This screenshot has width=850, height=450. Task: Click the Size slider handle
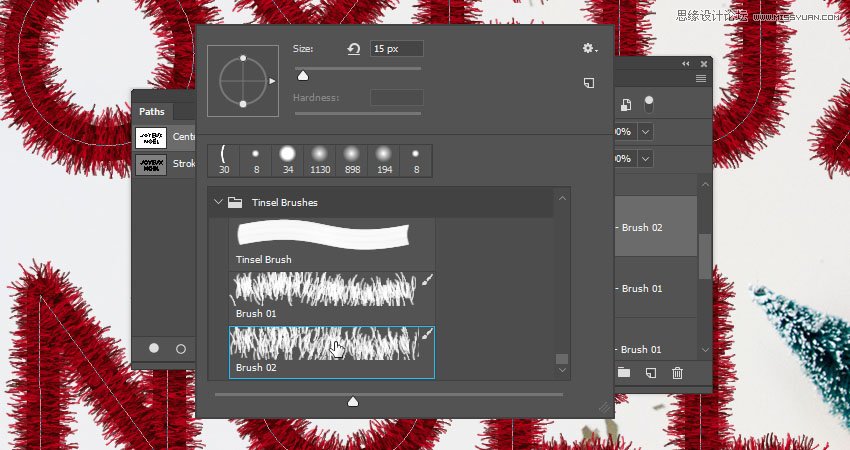pyautogui.click(x=303, y=76)
